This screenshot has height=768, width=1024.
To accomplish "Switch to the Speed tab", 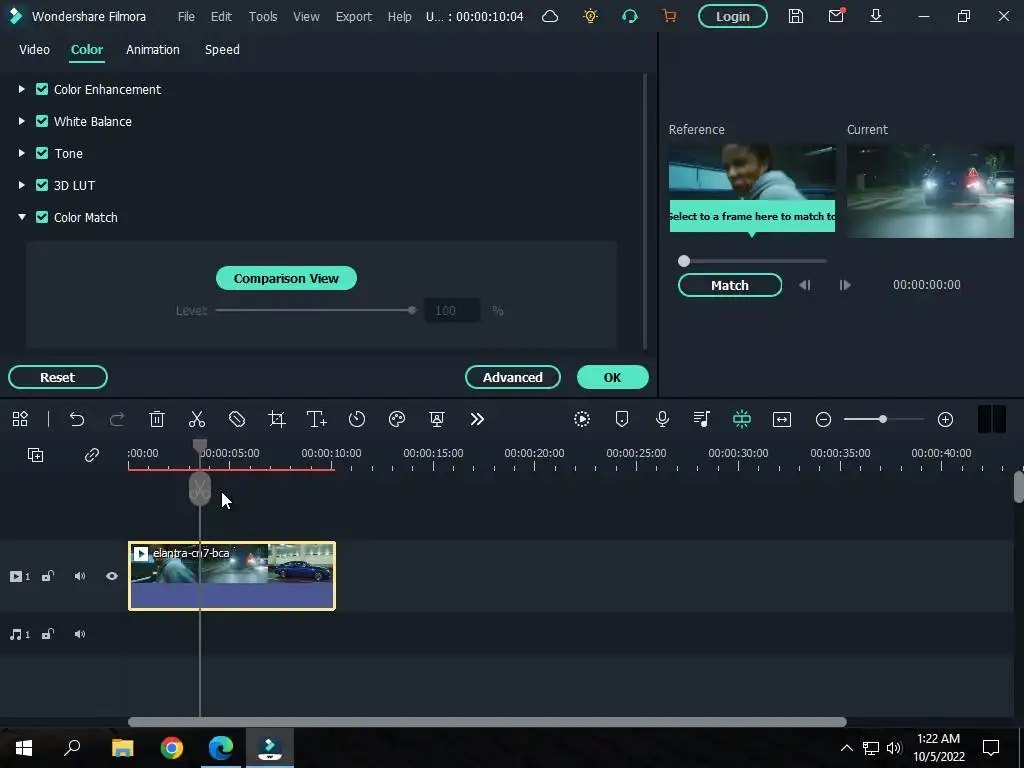I will point(222,50).
